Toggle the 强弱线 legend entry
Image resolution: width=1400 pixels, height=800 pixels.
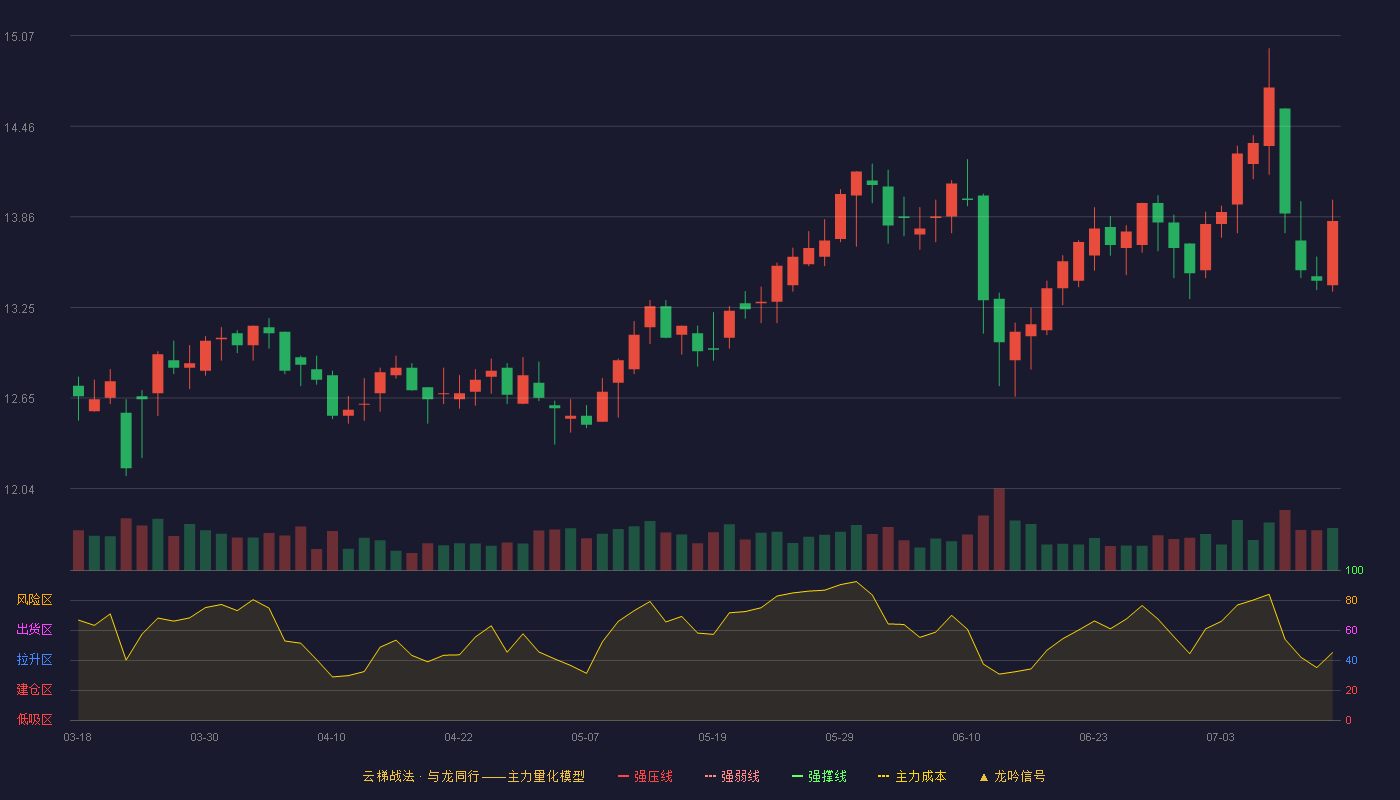pos(732,776)
